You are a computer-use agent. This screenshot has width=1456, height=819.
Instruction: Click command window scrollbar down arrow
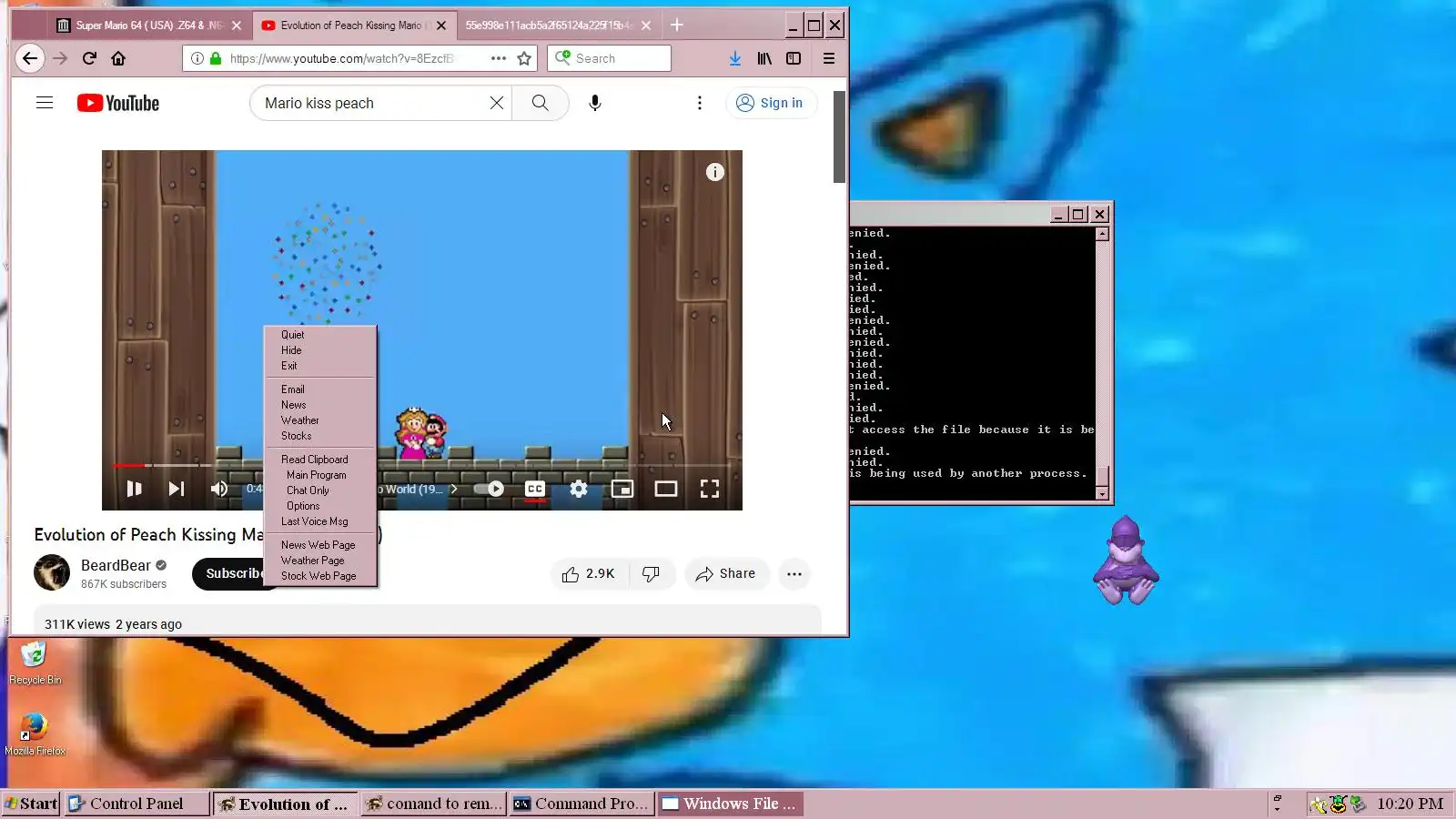click(x=1102, y=494)
